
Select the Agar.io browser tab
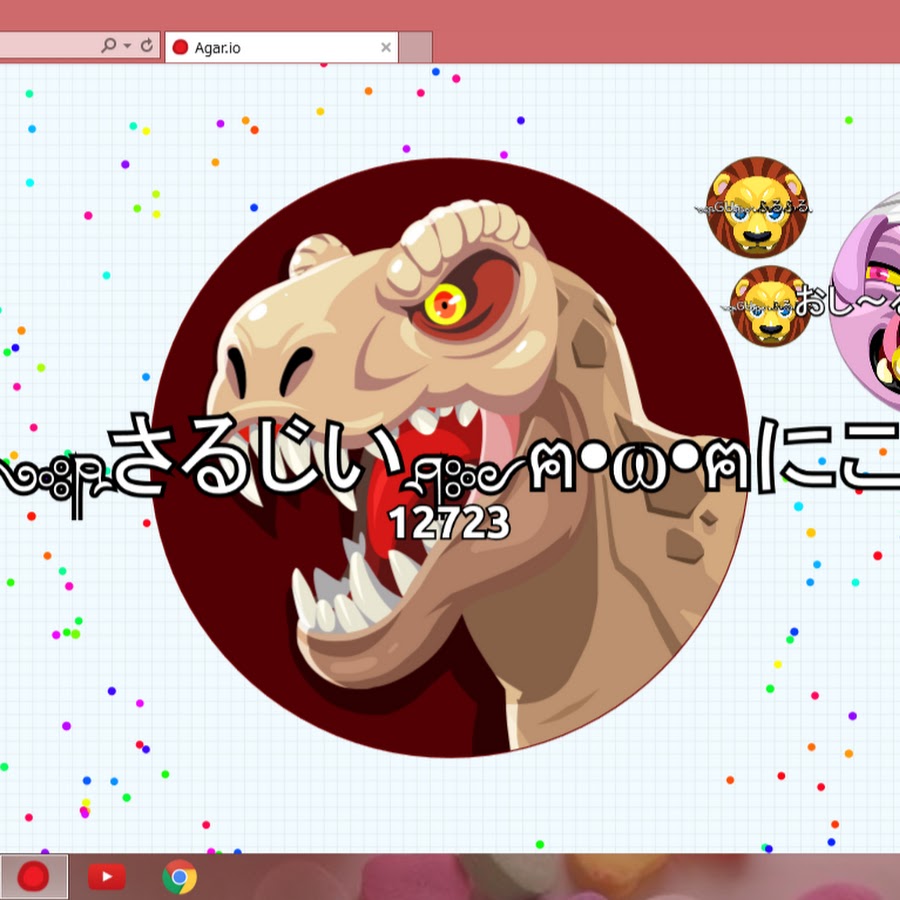tap(281, 47)
